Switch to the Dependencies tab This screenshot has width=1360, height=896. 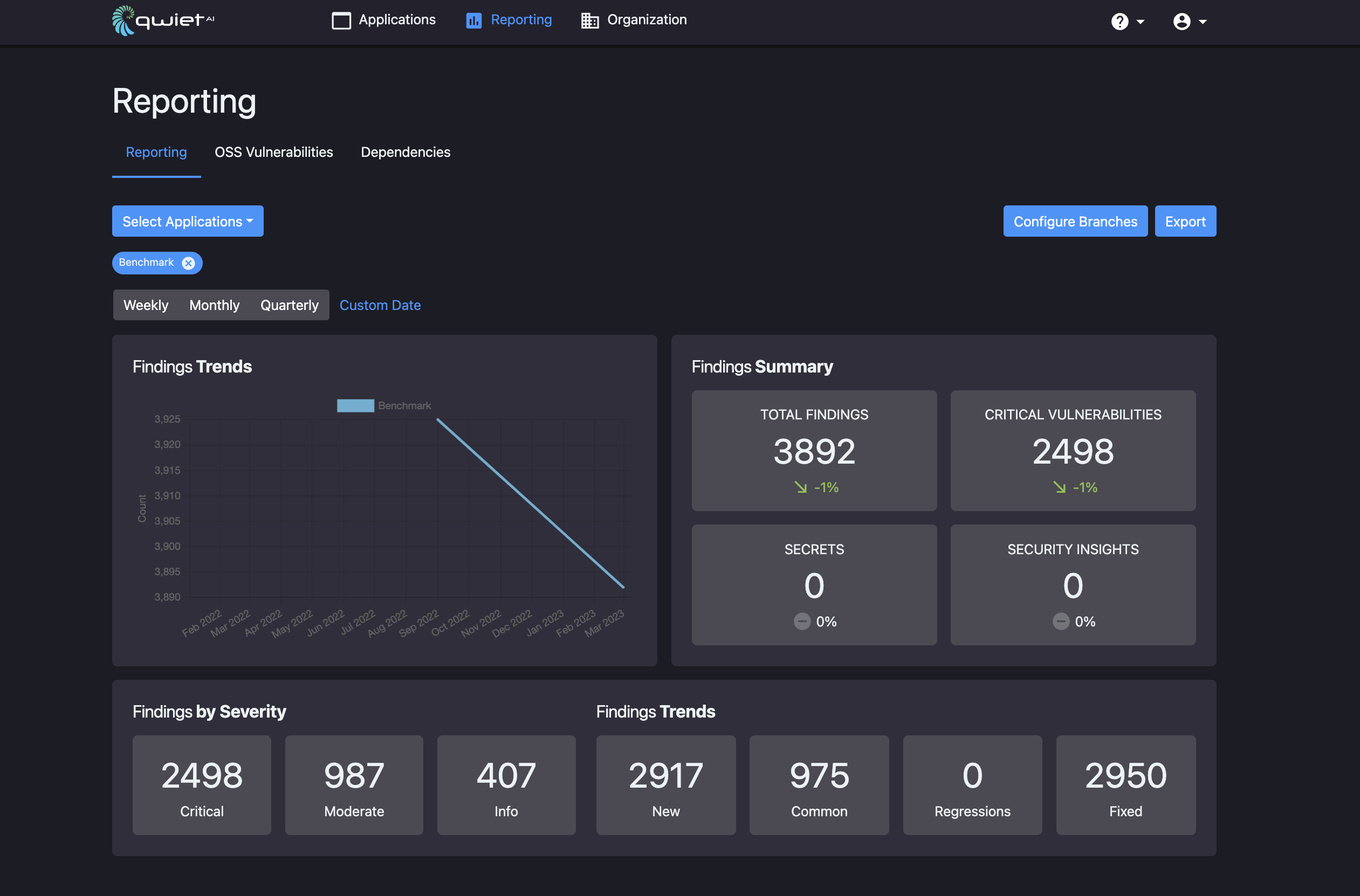[x=405, y=152]
